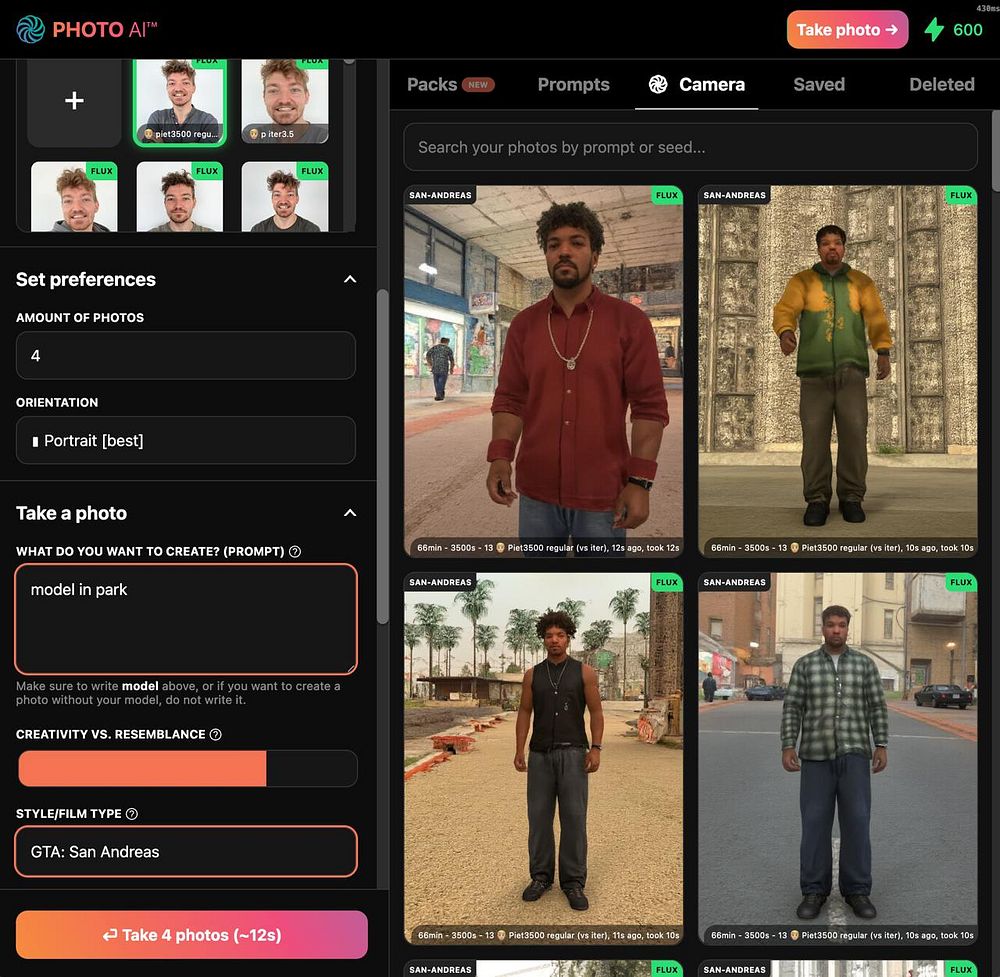The width and height of the screenshot is (1000, 977).
Task: Click FLUX badge on red shirt photo
Action: [x=666, y=195]
